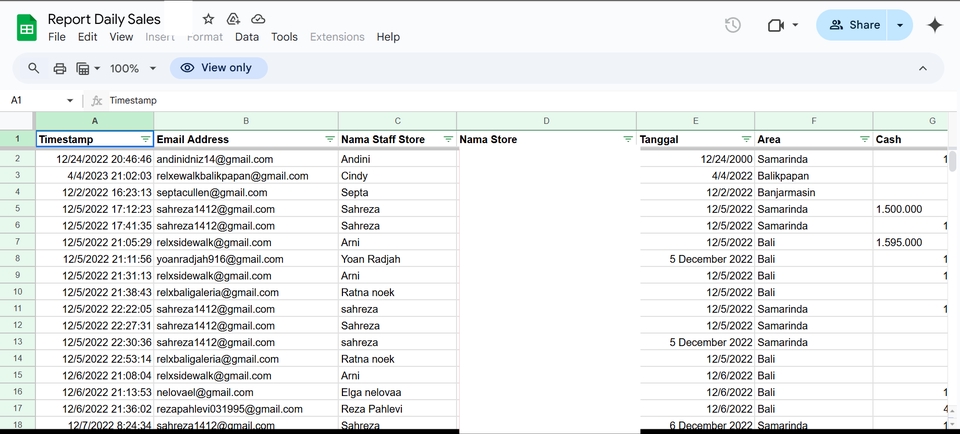960x434 pixels.
Task: Click the 1.500.000 cash cell
Action: click(911, 209)
